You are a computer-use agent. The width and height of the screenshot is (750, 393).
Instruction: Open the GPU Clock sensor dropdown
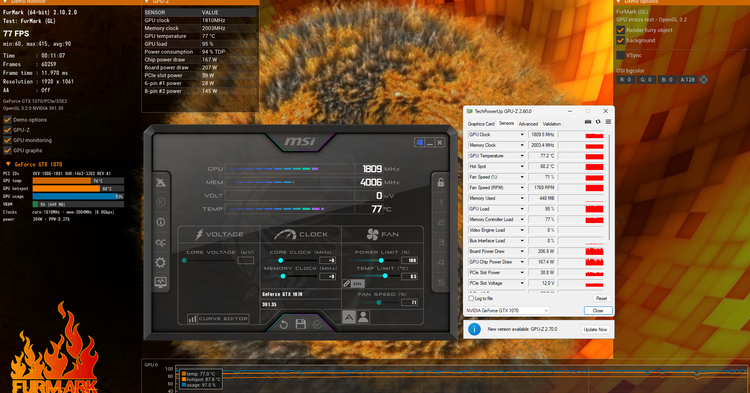click(522, 135)
